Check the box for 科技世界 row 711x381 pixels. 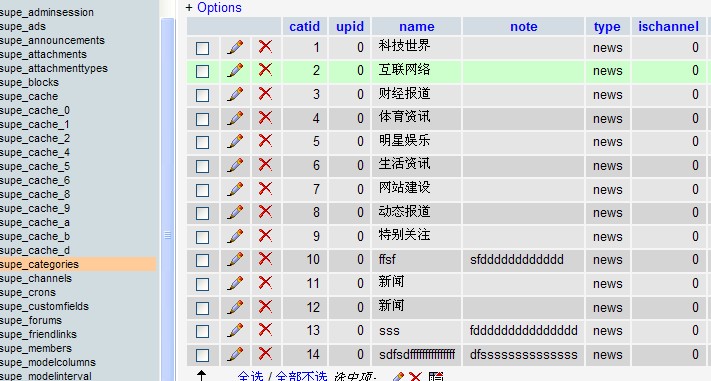click(x=202, y=48)
